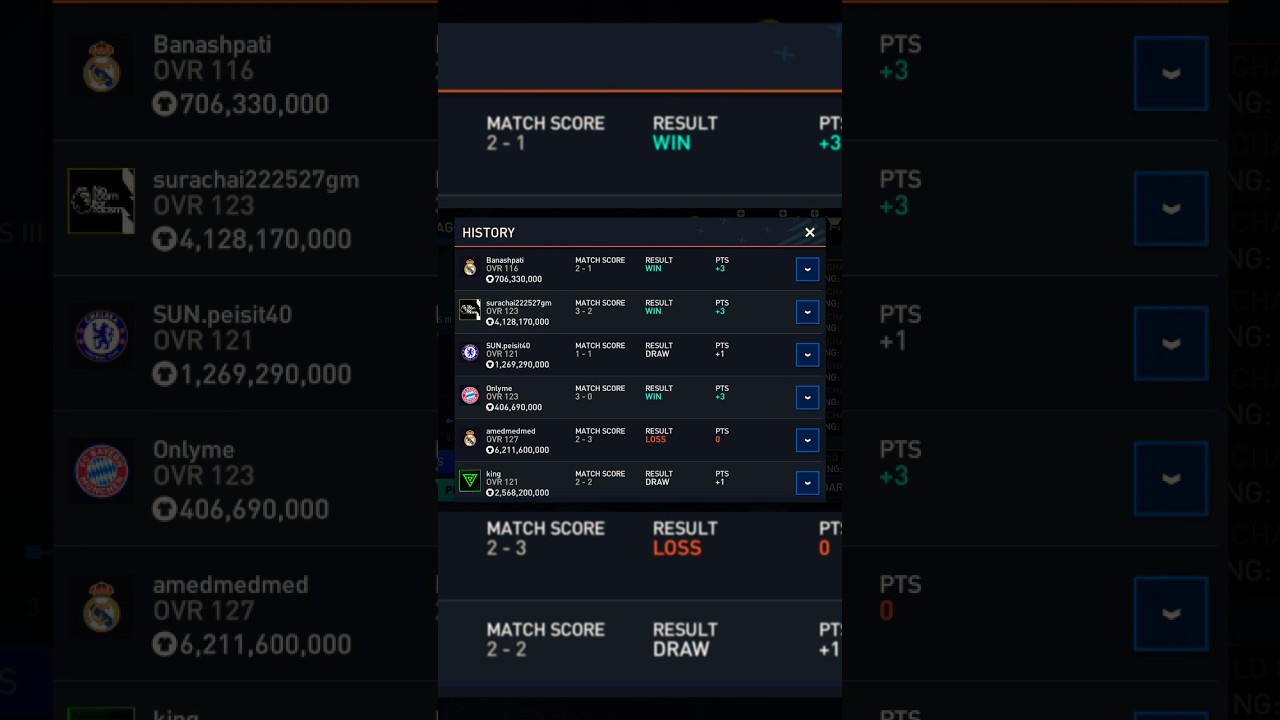Click the coin icon next to 406,690,000 in History list

tap(490, 408)
